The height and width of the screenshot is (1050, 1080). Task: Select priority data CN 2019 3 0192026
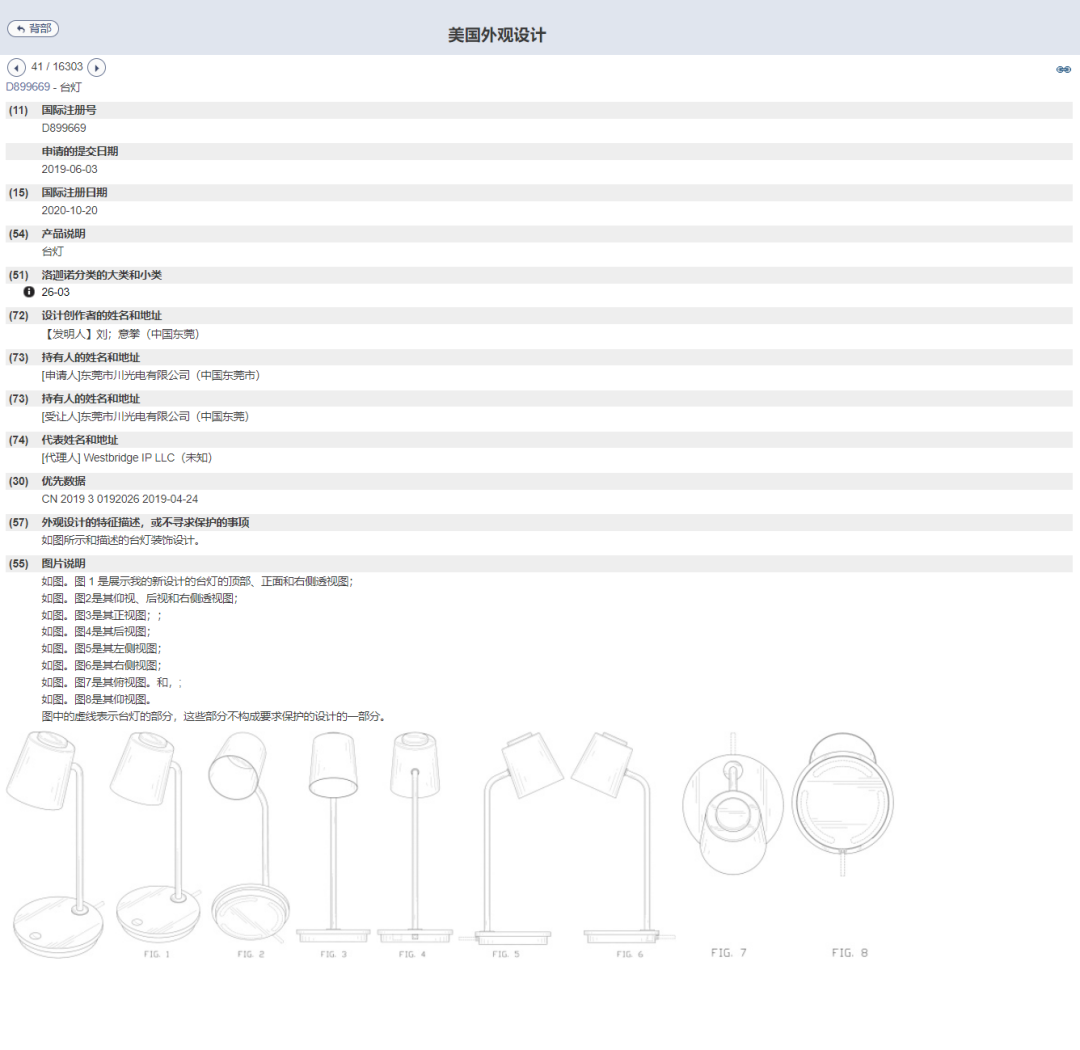[x=120, y=499]
